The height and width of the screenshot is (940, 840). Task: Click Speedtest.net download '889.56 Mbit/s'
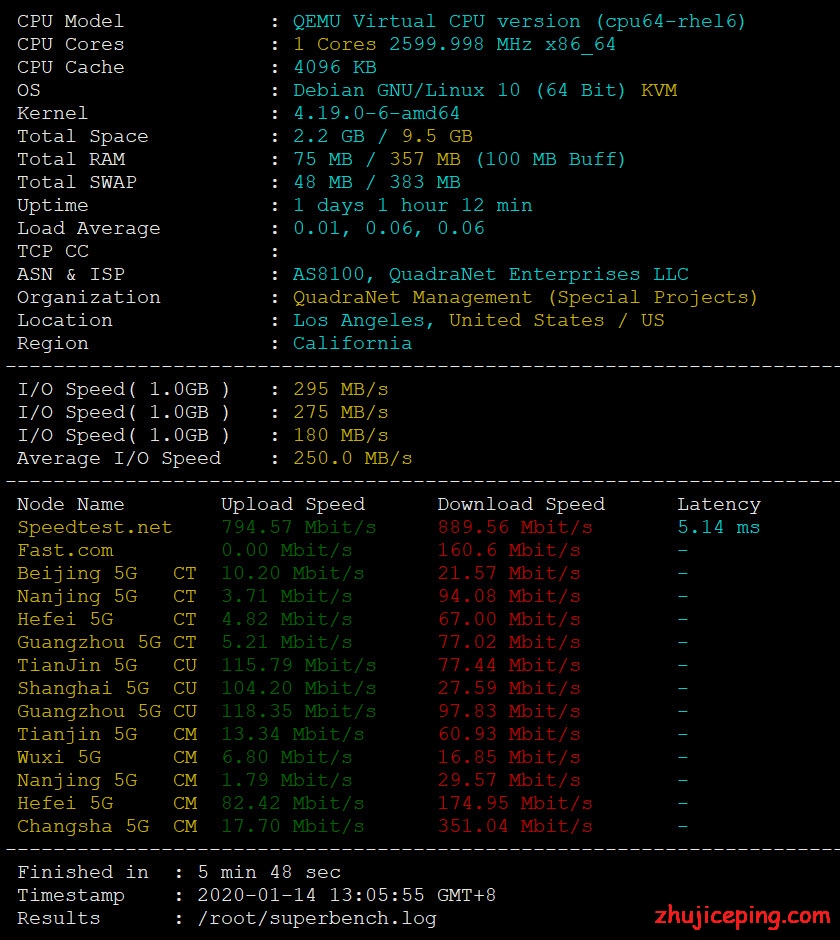pos(515,528)
